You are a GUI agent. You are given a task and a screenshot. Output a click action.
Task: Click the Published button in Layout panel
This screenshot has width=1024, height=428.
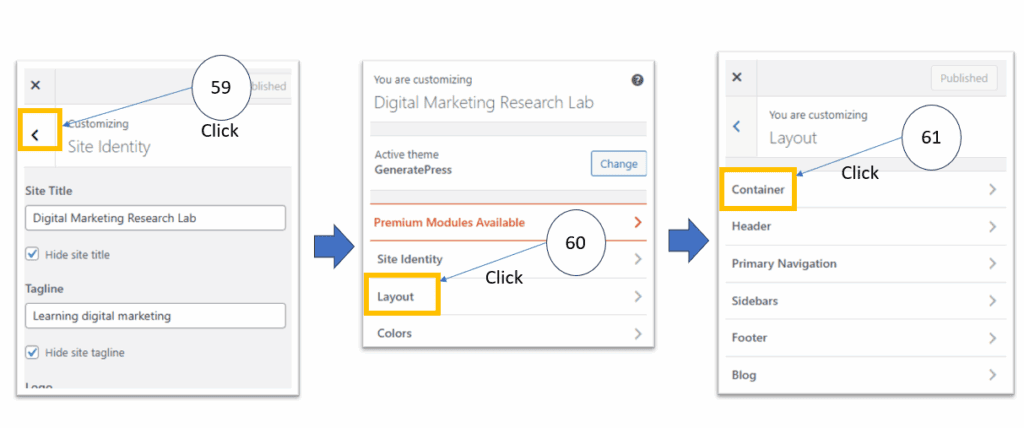[963, 78]
